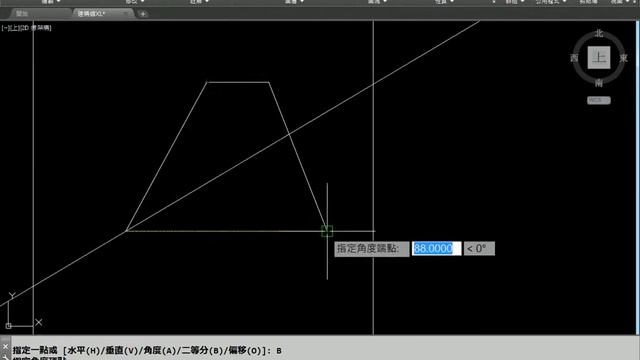Click 西 on the ViewCube compass
640x360 pixels.
[x=574, y=58]
